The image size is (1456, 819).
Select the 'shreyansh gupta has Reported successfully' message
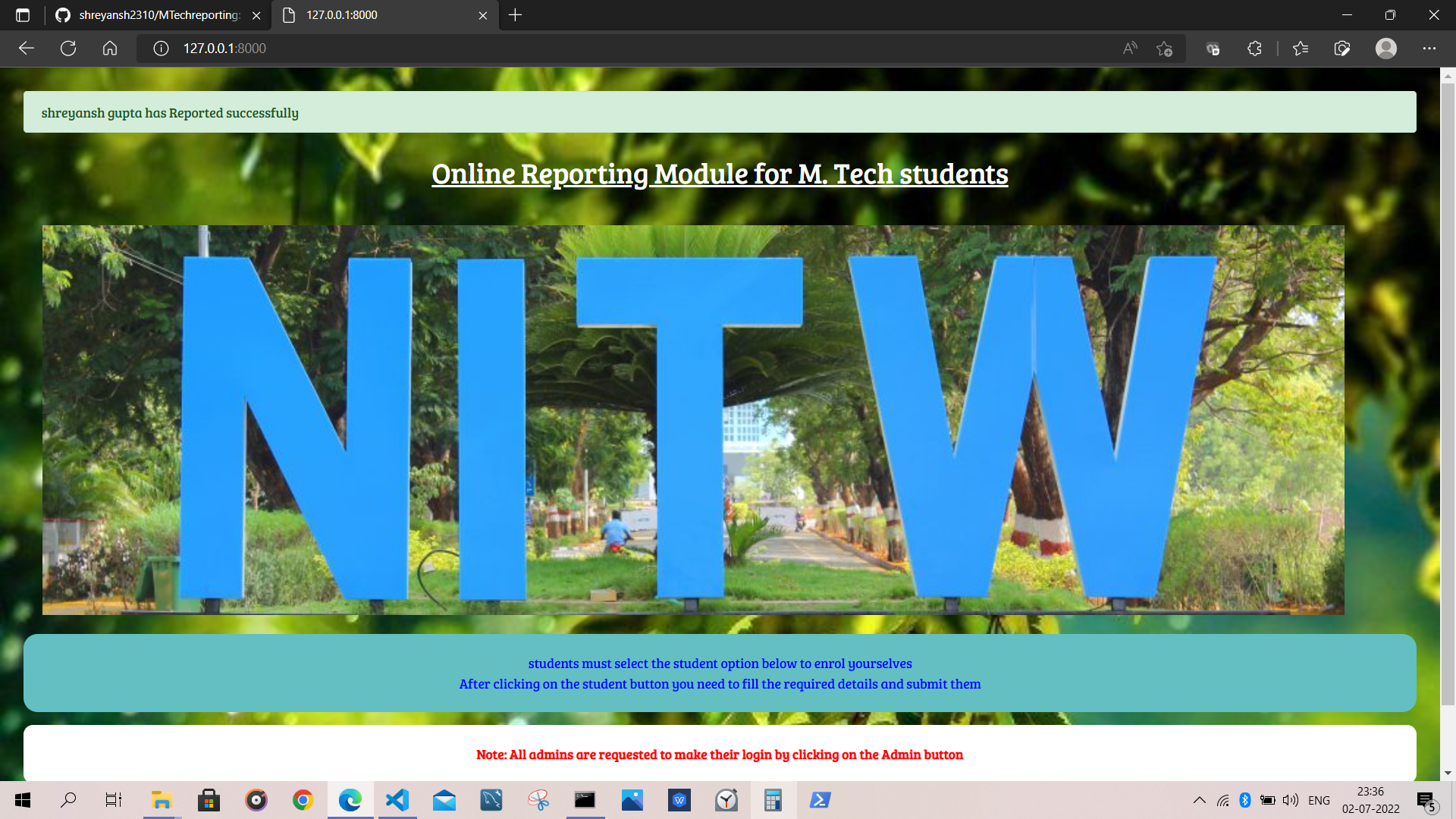(x=170, y=113)
